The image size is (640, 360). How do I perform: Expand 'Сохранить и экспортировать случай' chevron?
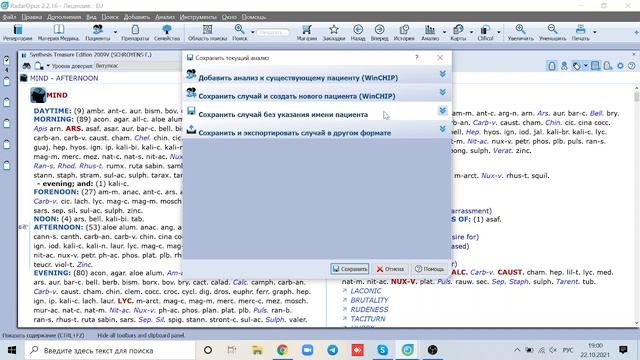(x=442, y=129)
